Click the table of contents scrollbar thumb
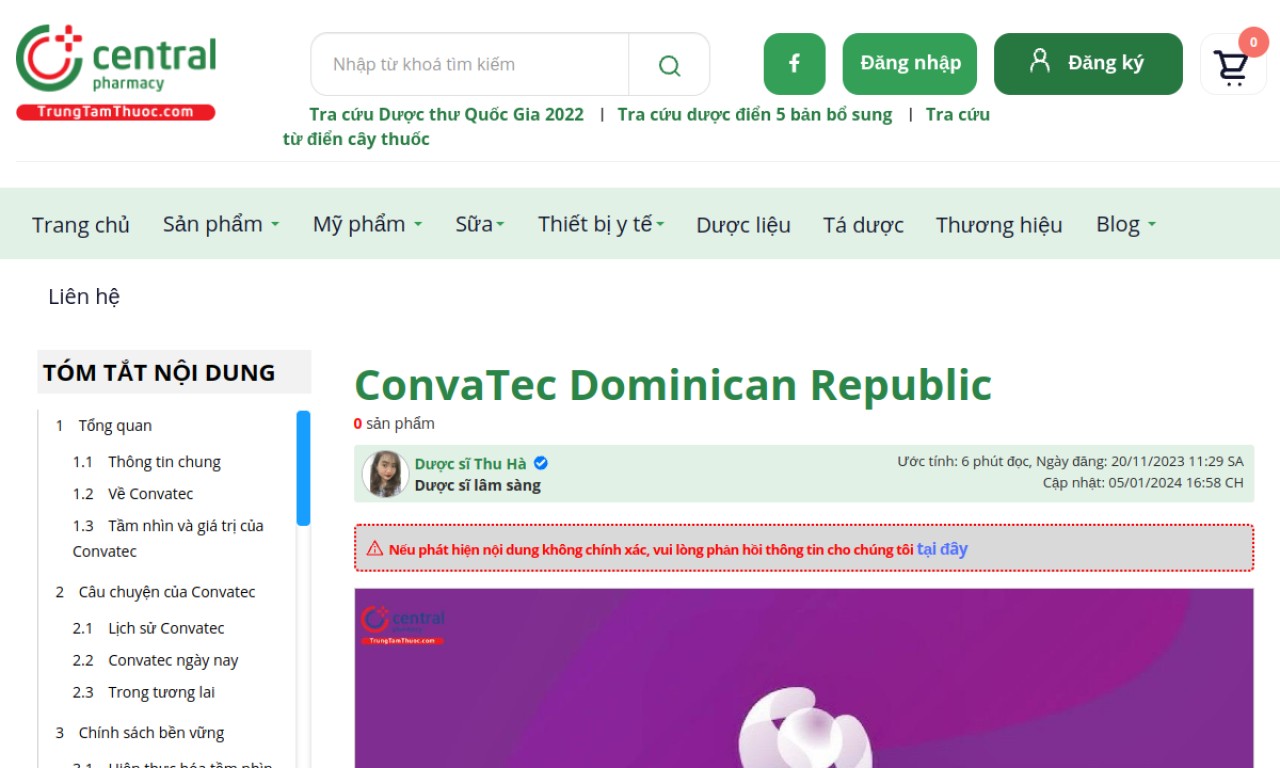This screenshot has width=1280, height=768. (x=303, y=468)
